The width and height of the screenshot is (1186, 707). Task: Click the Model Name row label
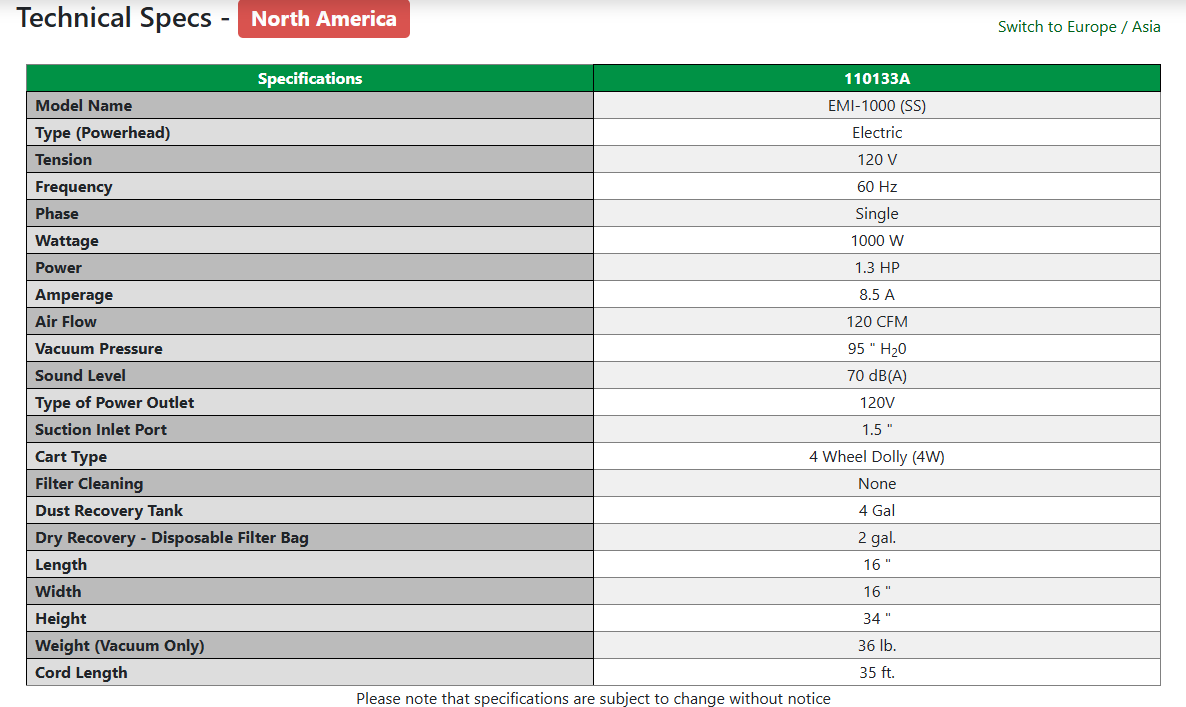83,106
